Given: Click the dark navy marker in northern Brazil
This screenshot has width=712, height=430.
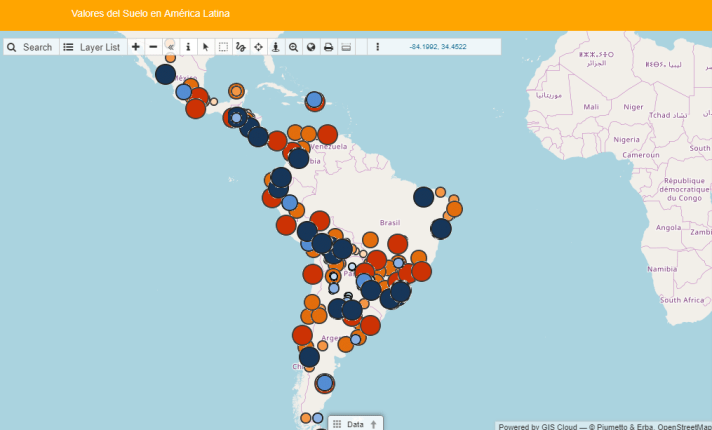Looking at the screenshot, I should [423, 197].
